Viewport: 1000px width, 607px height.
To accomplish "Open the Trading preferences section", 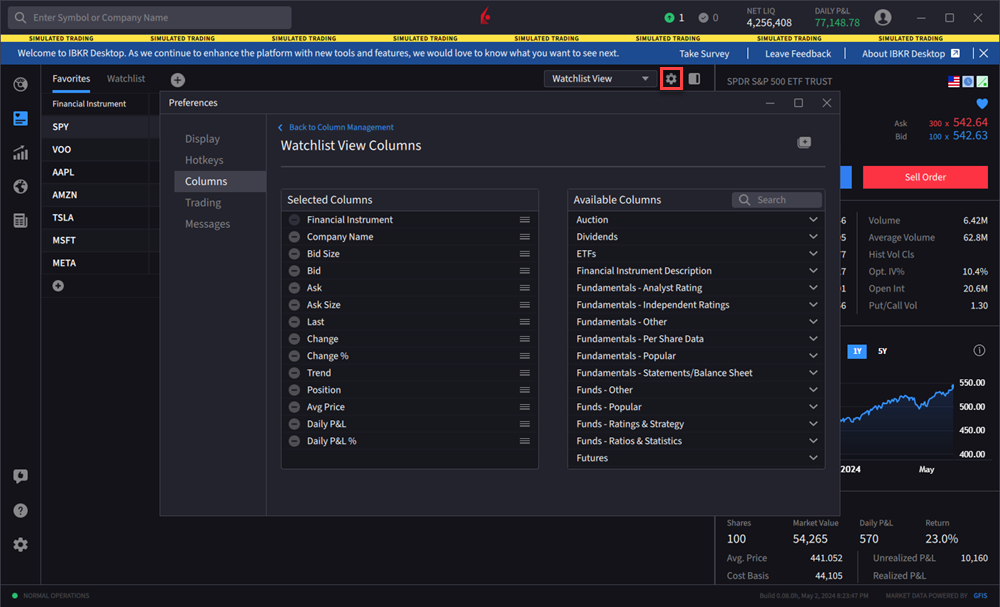I will 203,203.
